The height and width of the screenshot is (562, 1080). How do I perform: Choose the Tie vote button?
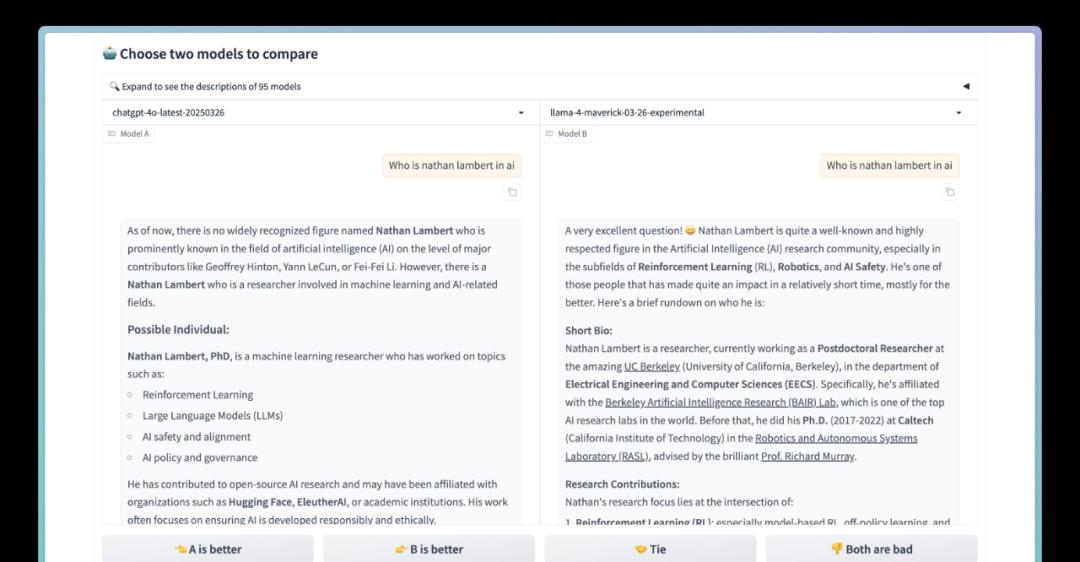point(650,549)
